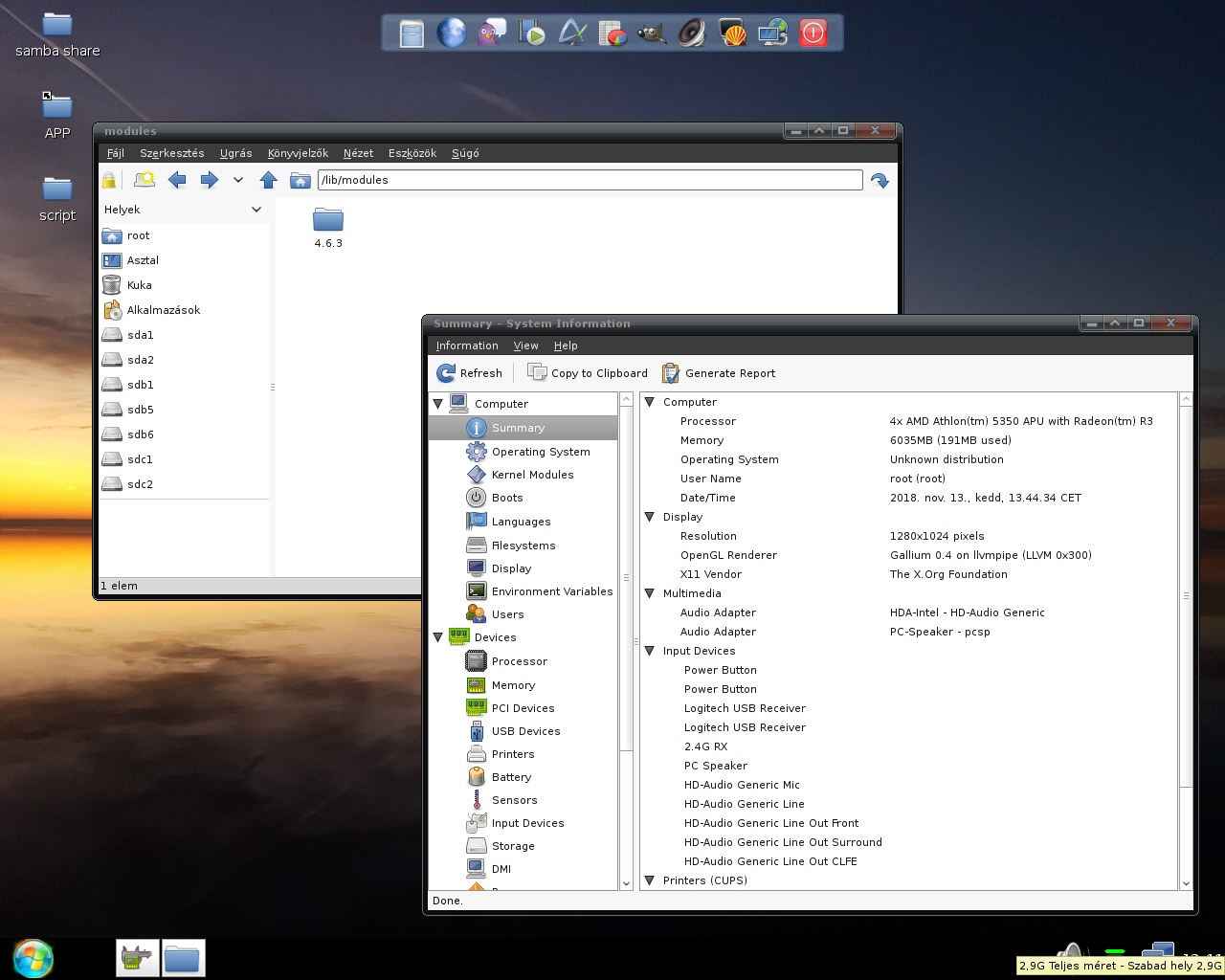1225x980 pixels.
Task: Select Sensors in the tree
Action: point(514,800)
